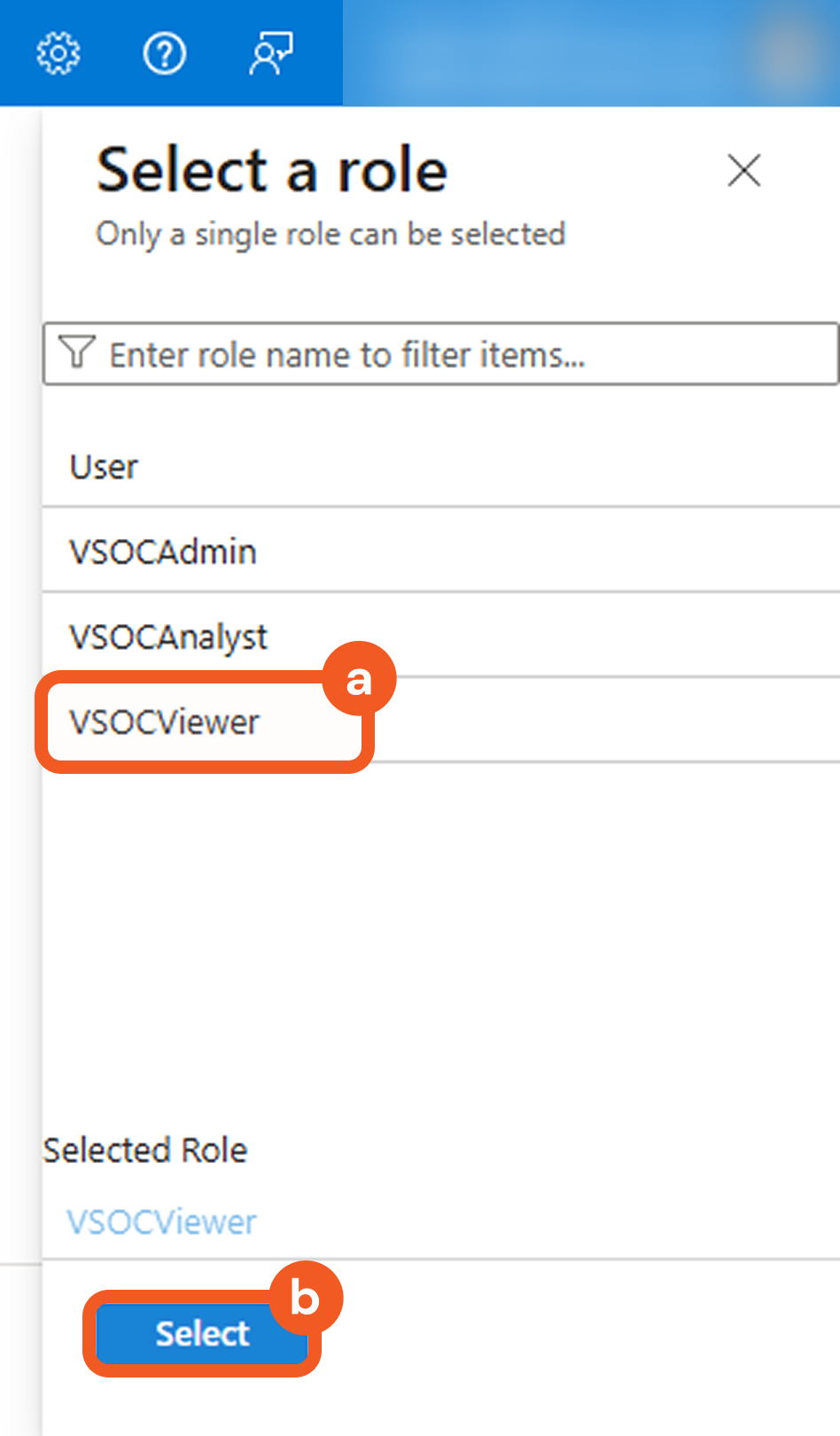The height and width of the screenshot is (1436, 840).
Task: Open the Feedback person icon
Action: point(271,54)
